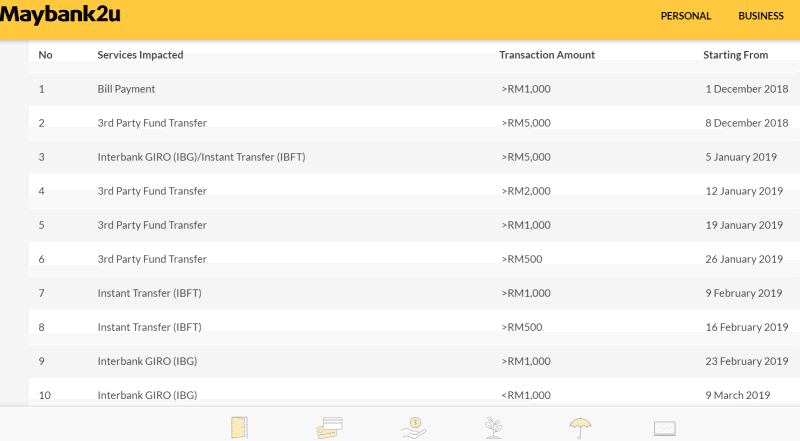Select "Interbank GIRO (IBG)" in row 10
Viewport: 800px width, 441px height.
147,395
